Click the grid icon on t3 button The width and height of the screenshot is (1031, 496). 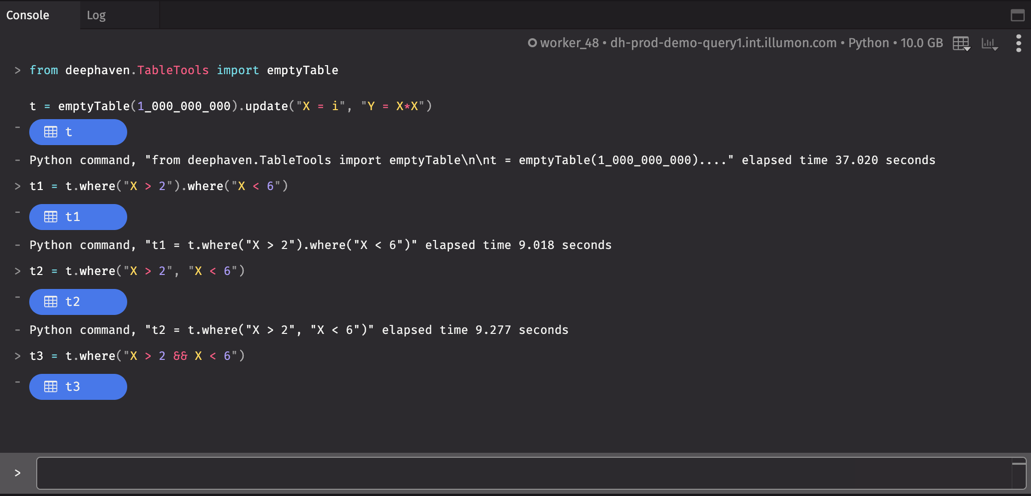pyautogui.click(x=51, y=387)
